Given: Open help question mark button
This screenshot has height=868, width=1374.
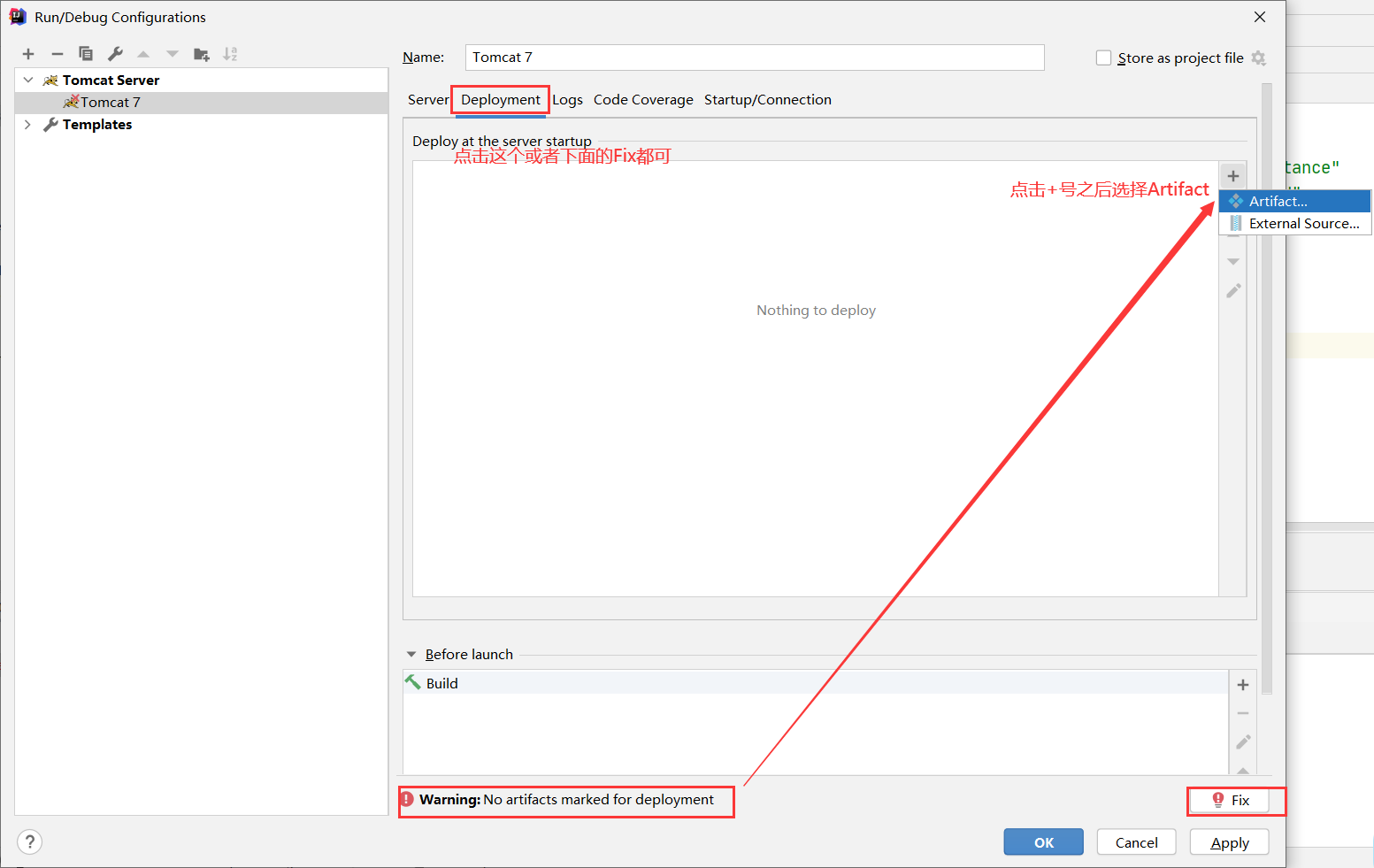Looking at the screenshot, I should pos(30,841).
